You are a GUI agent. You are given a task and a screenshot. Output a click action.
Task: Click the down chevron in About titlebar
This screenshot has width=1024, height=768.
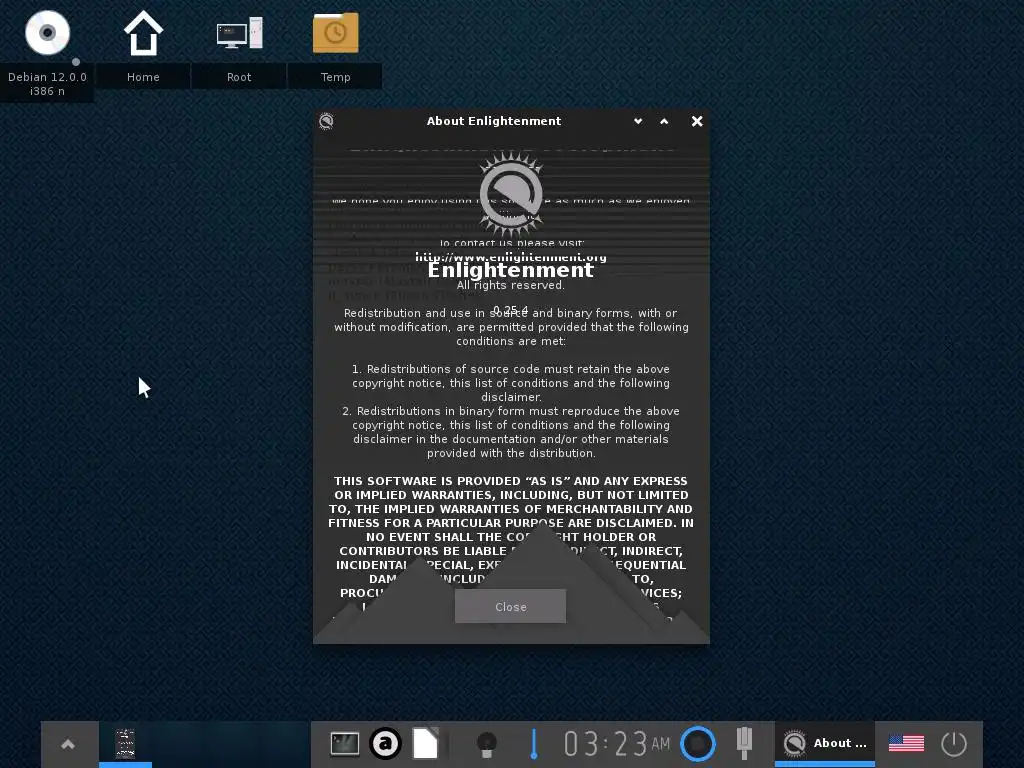(x=638, y=121)
